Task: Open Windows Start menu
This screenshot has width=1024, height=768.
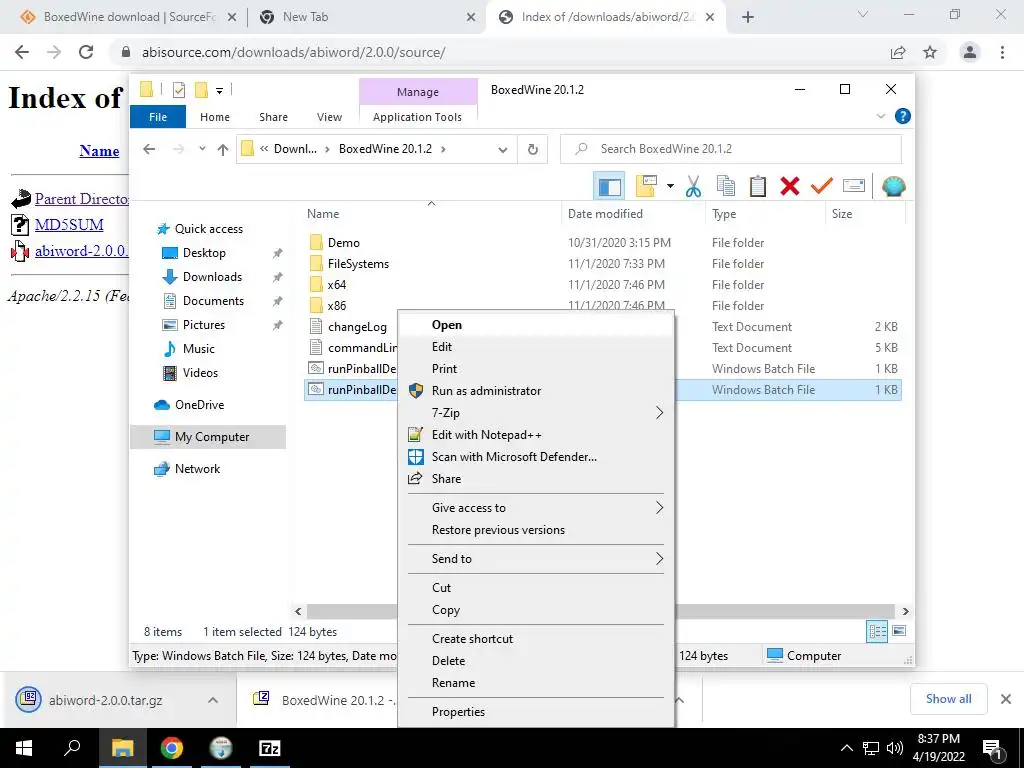Action: [x=24, y=748]
